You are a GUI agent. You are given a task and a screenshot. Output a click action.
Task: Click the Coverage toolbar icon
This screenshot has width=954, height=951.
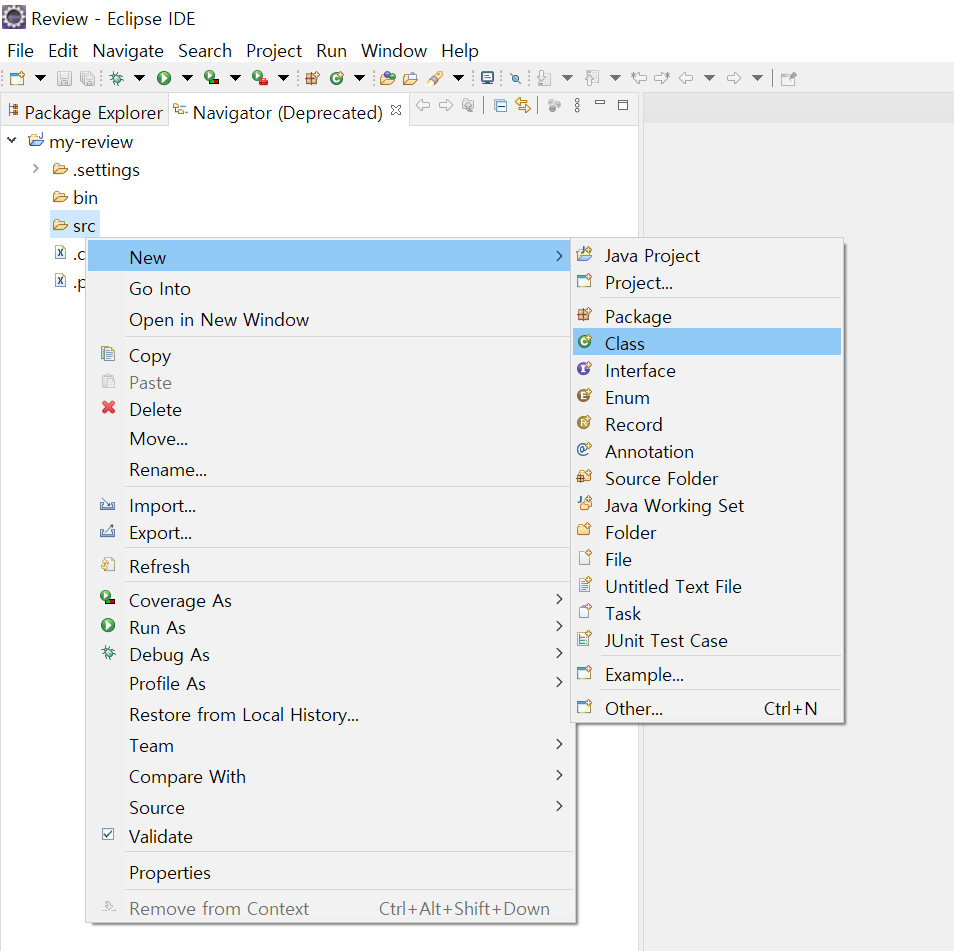tap(211, 78)
